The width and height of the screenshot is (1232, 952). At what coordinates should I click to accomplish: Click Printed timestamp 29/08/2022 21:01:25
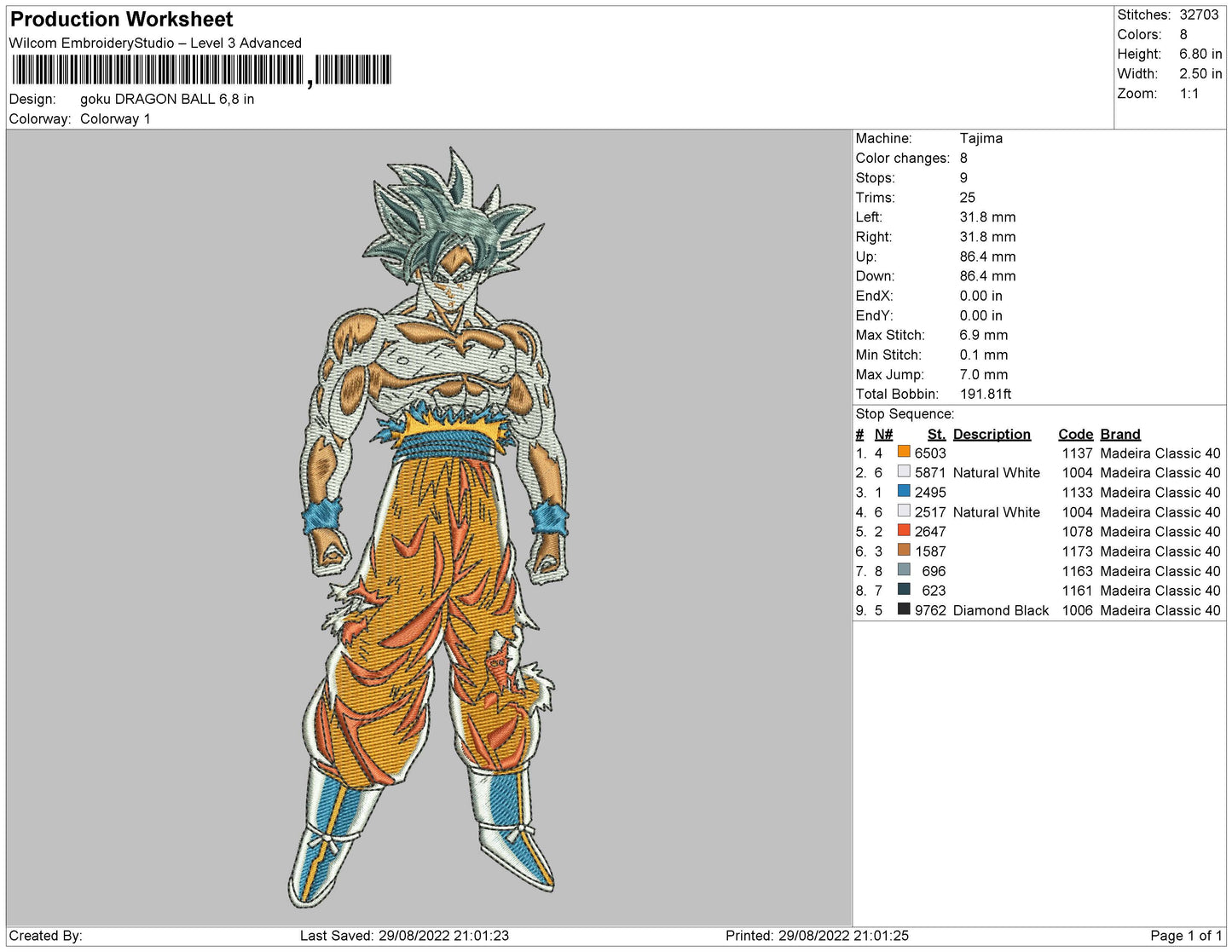point(843,936)
